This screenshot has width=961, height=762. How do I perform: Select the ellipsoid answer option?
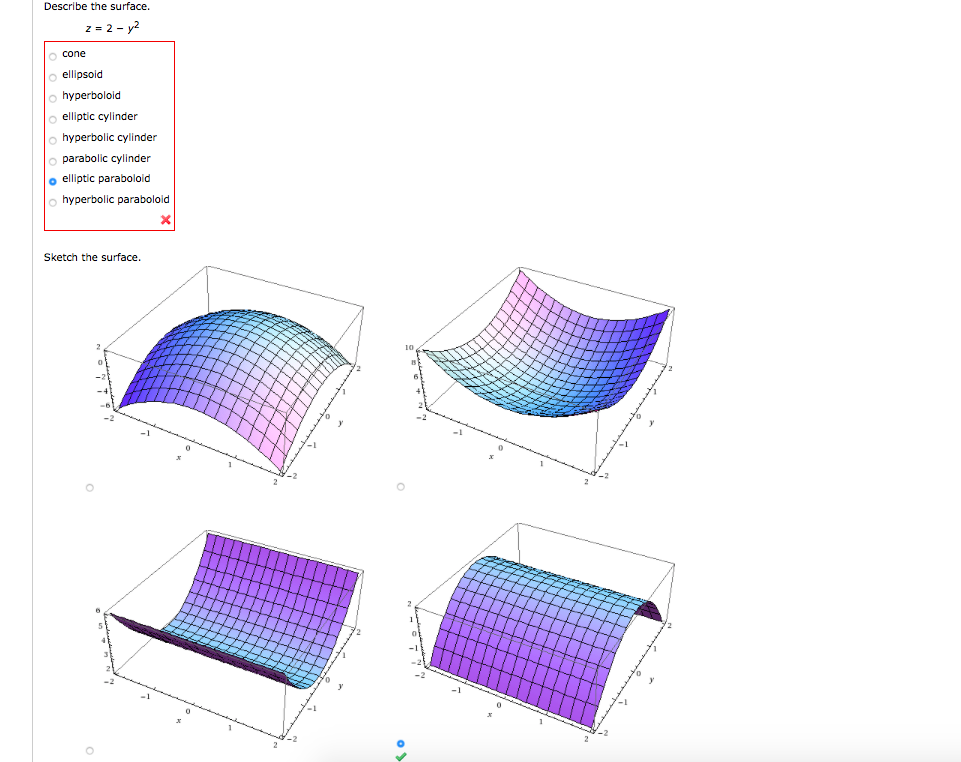52,76
